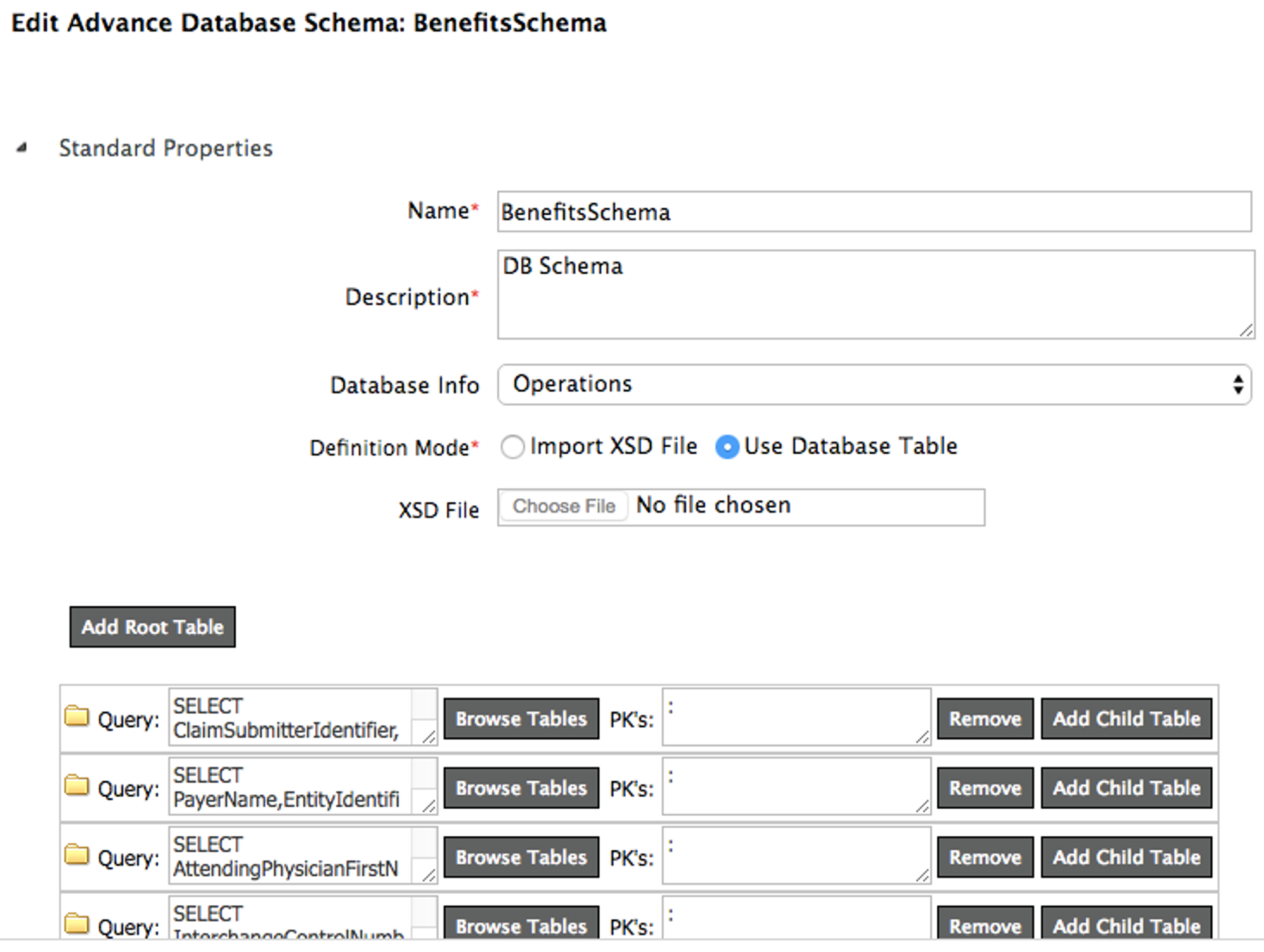Screen dimensions: 1264x952
Task: Remove the PayerName query row
Action: (x=985, y=788)
